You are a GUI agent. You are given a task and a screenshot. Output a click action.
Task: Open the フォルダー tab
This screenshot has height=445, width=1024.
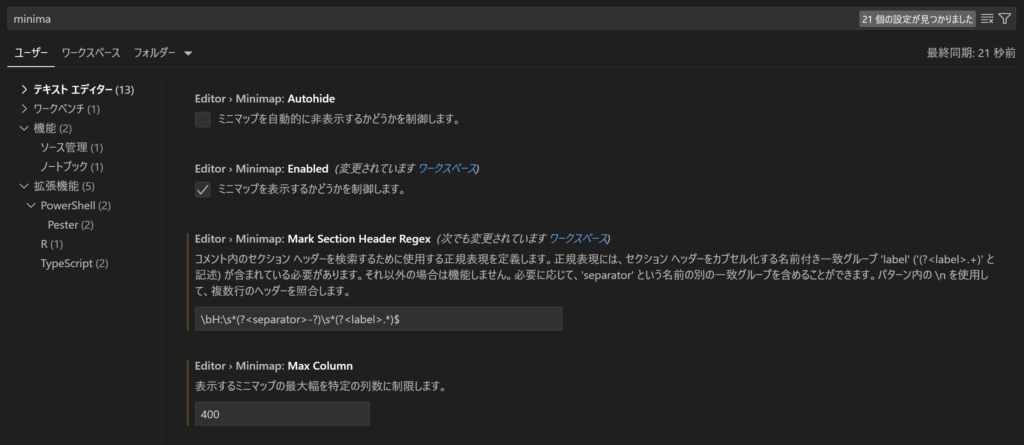coord(154,53)
